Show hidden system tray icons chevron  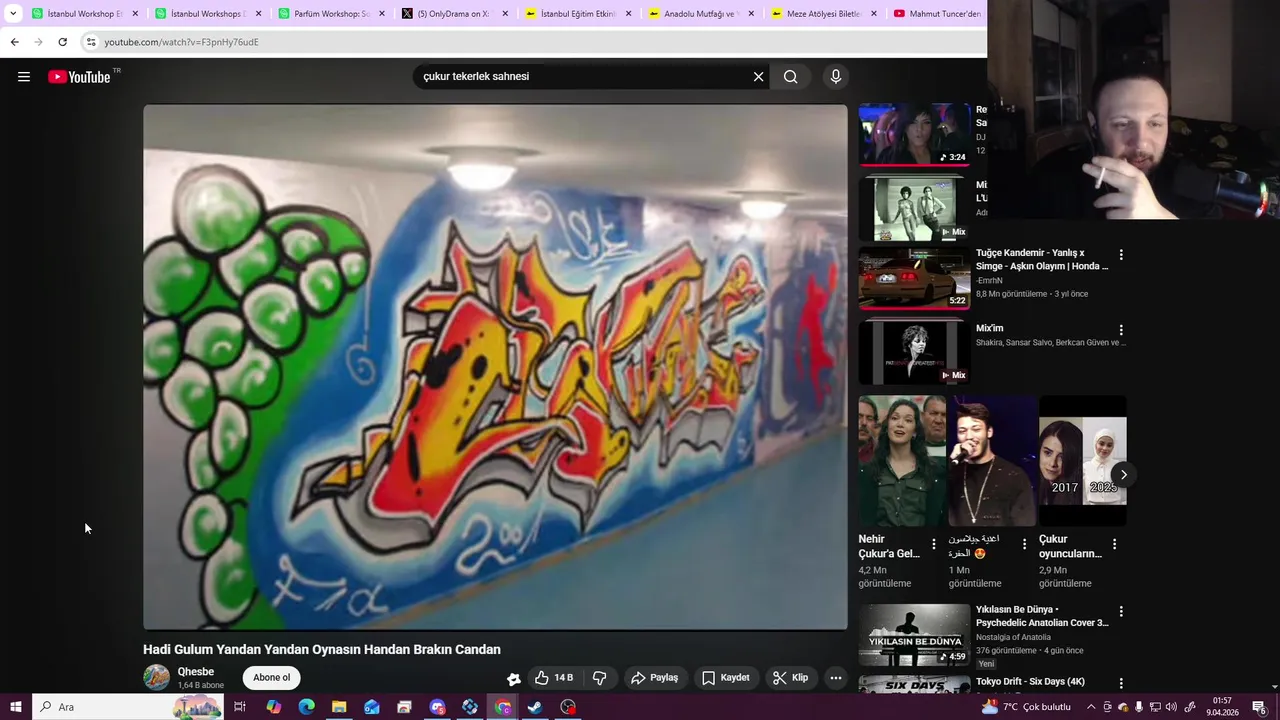point(1091,707)
